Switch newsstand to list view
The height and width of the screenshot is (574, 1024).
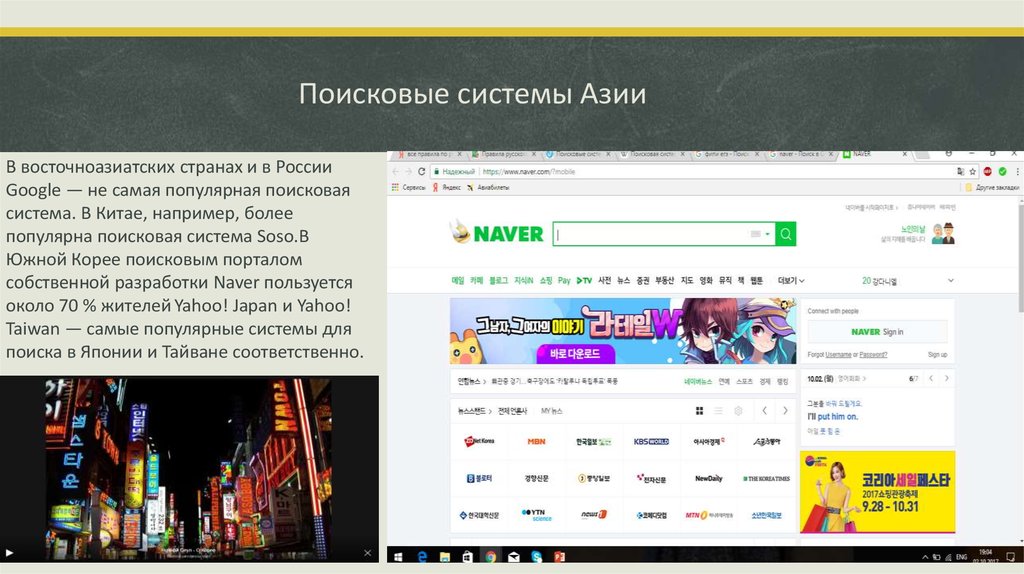click(x=718, y=411)
